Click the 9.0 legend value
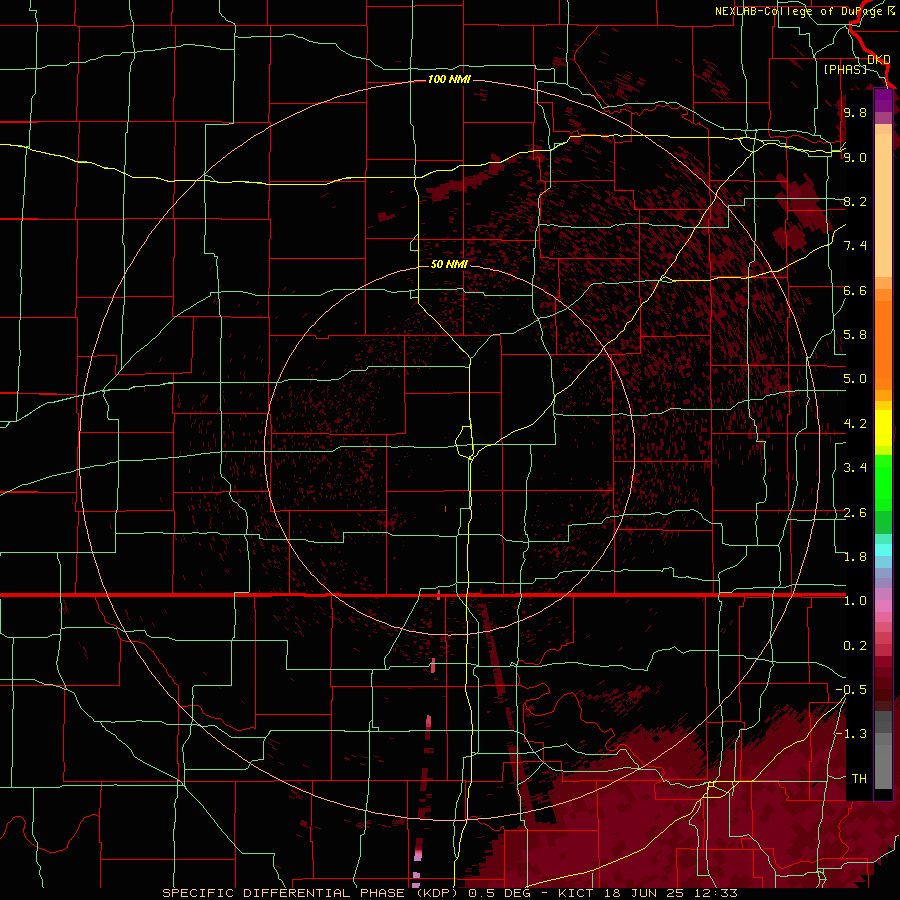The width and height of the screenshot is (900, 900). coord(855,157)
